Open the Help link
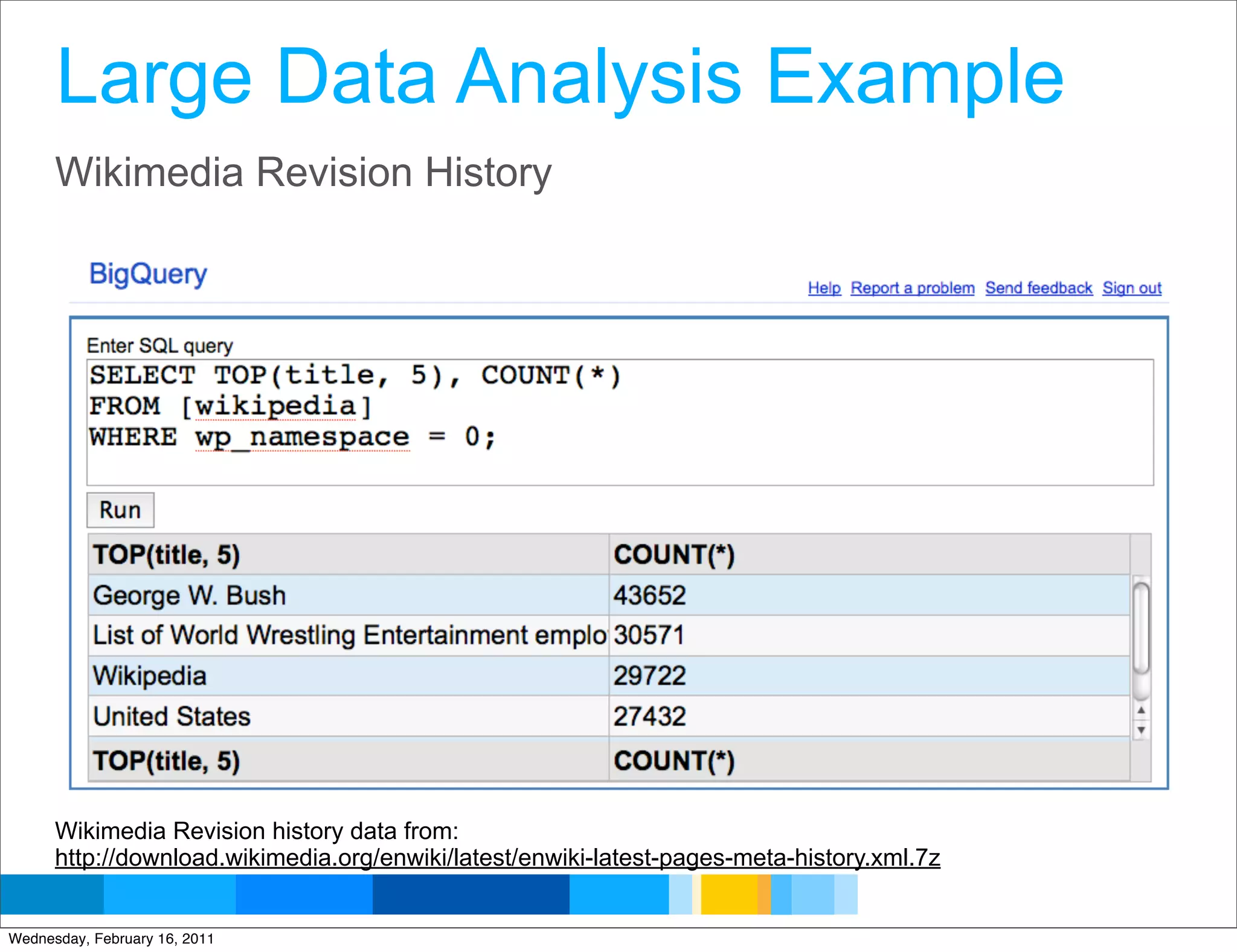 click(x=824, y=288)
